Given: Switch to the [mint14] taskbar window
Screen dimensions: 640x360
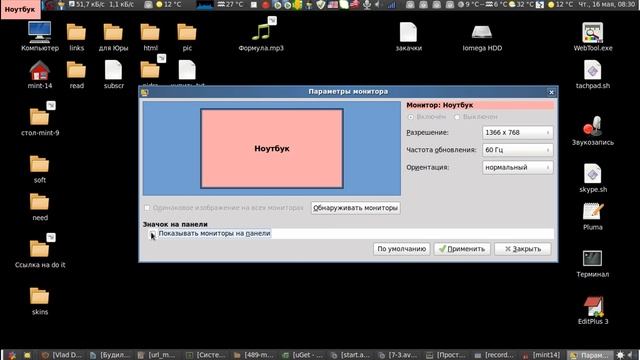Looking at the screenshot, I should pyautogui.click(x=542, y=355).
